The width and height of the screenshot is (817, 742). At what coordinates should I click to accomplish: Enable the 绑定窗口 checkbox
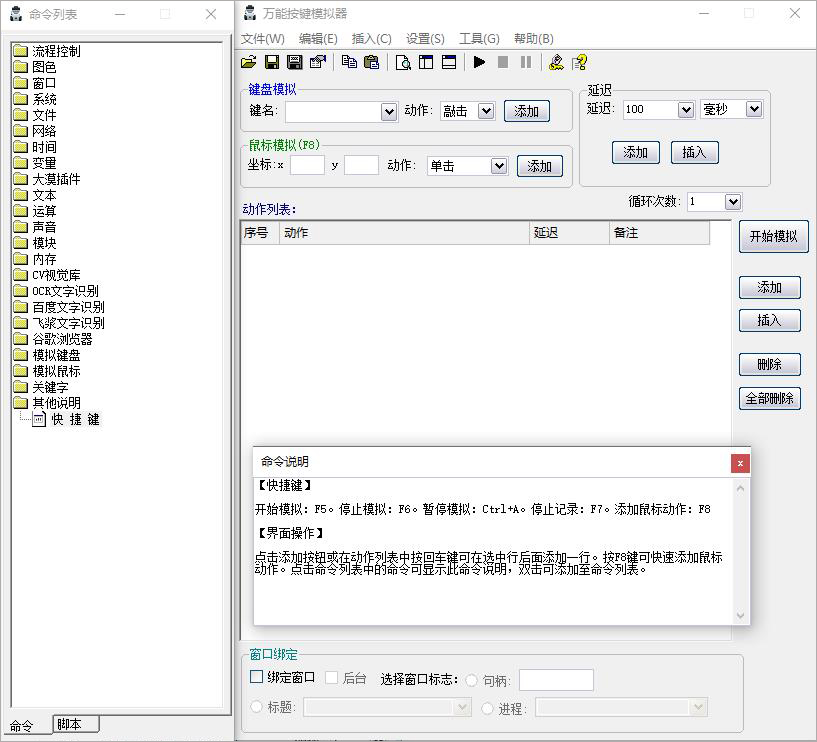coord(256,677)
